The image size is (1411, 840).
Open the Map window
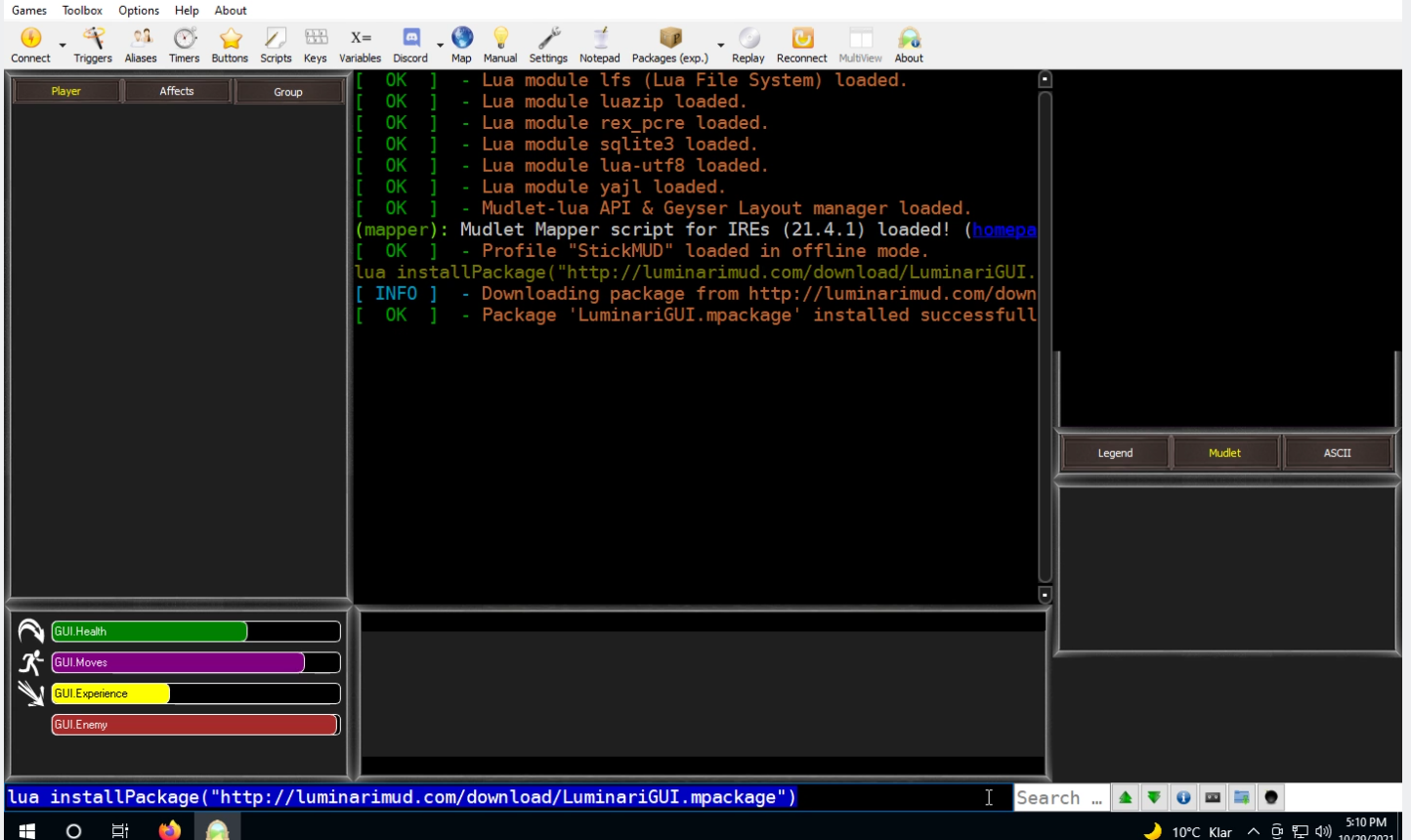click(x=461, y=44)
